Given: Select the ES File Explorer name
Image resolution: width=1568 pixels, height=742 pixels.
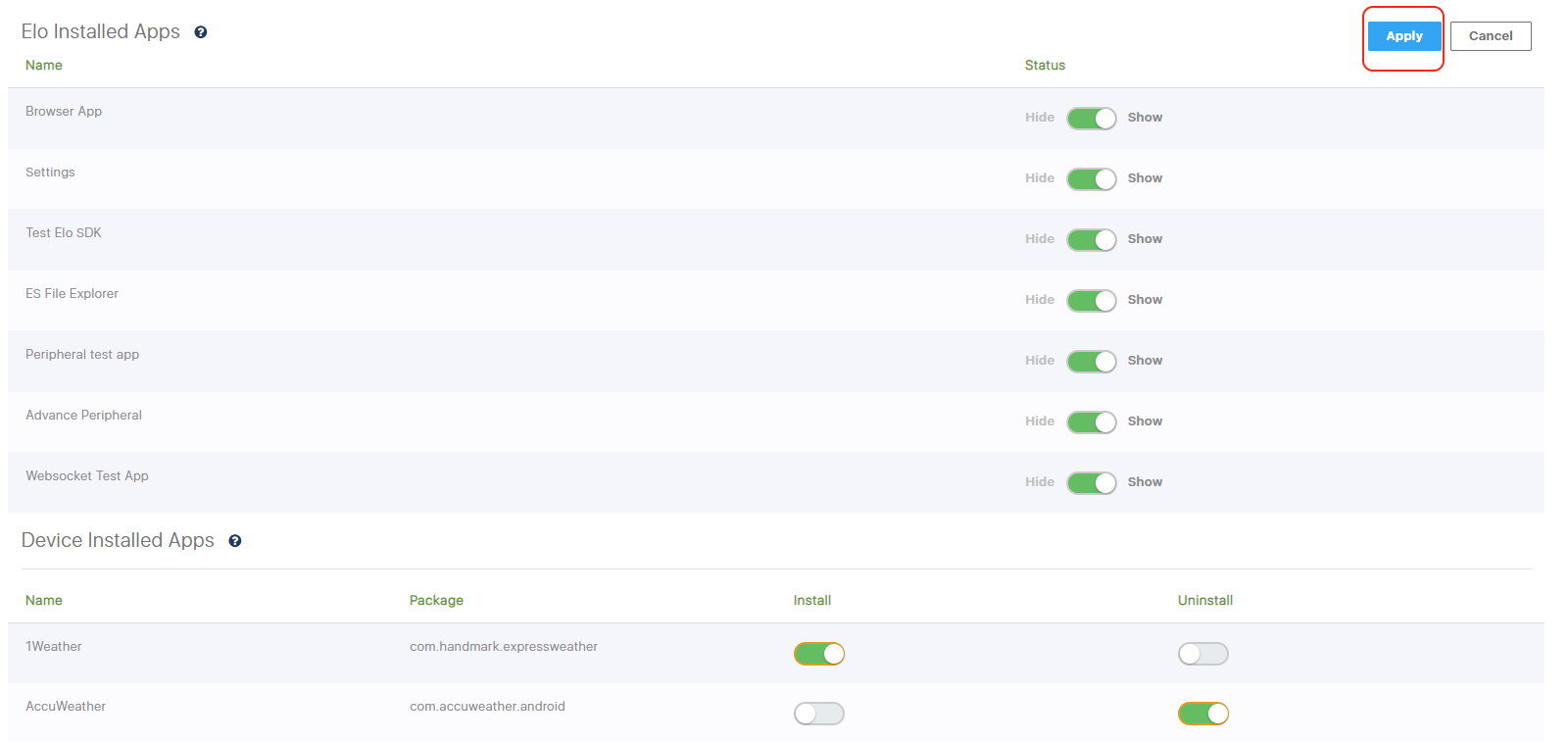Looking at the screenshot, I should point(72,294).
